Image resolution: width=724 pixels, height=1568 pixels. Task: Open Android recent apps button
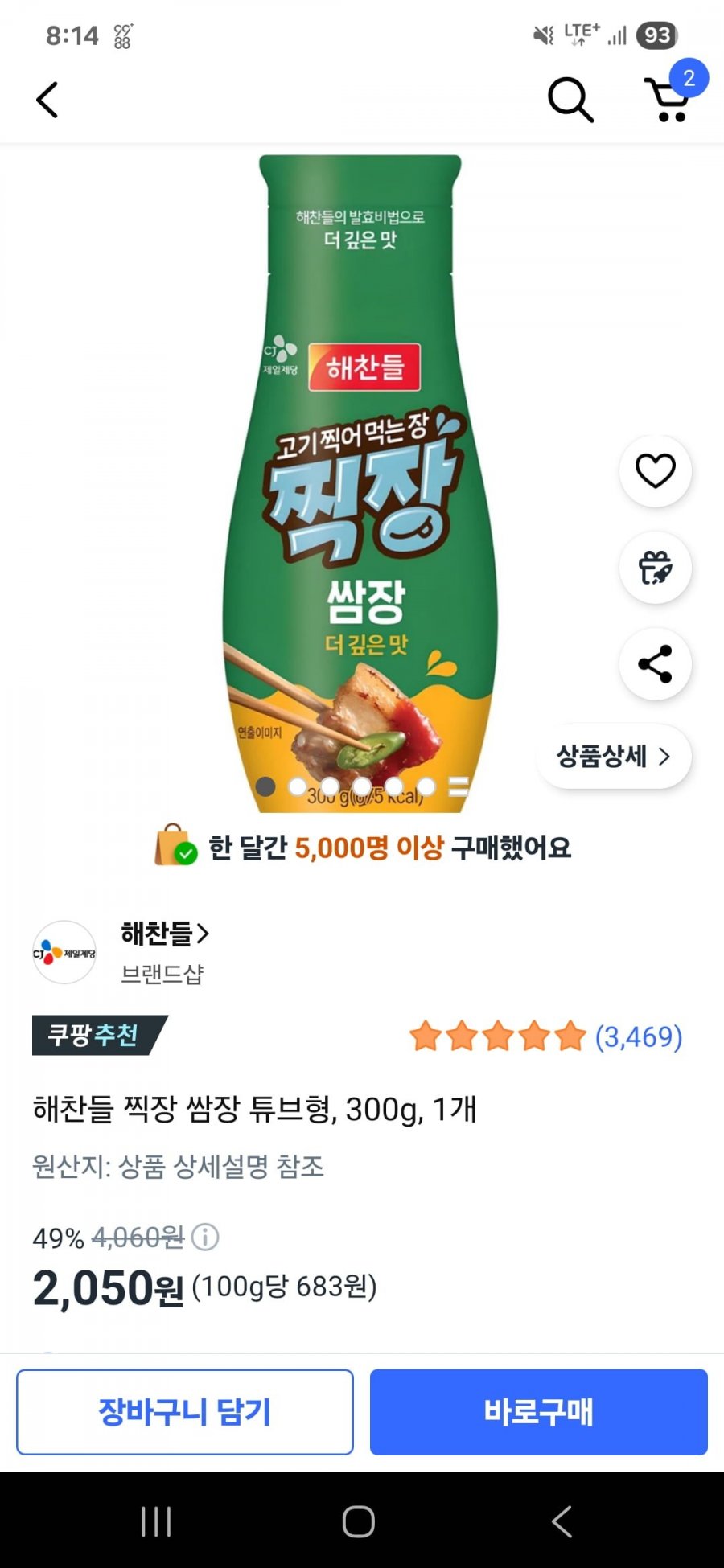pos(156,1521)
